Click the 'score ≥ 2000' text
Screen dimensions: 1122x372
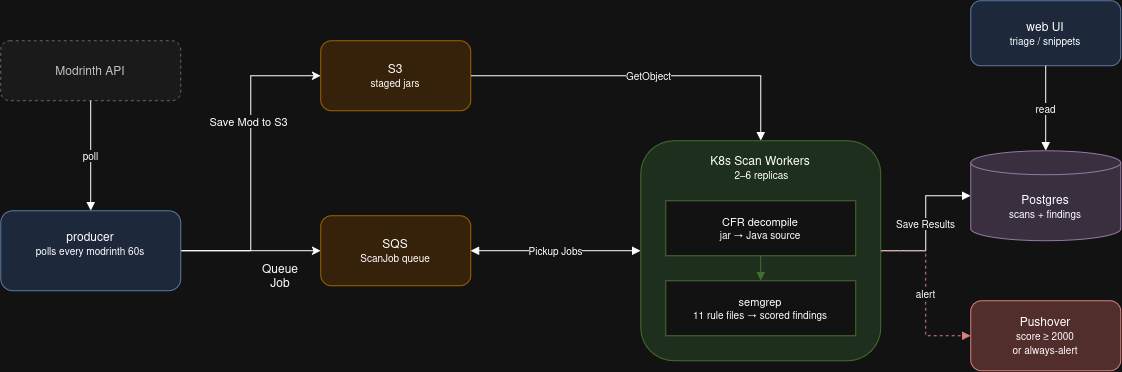[1045, 336]
